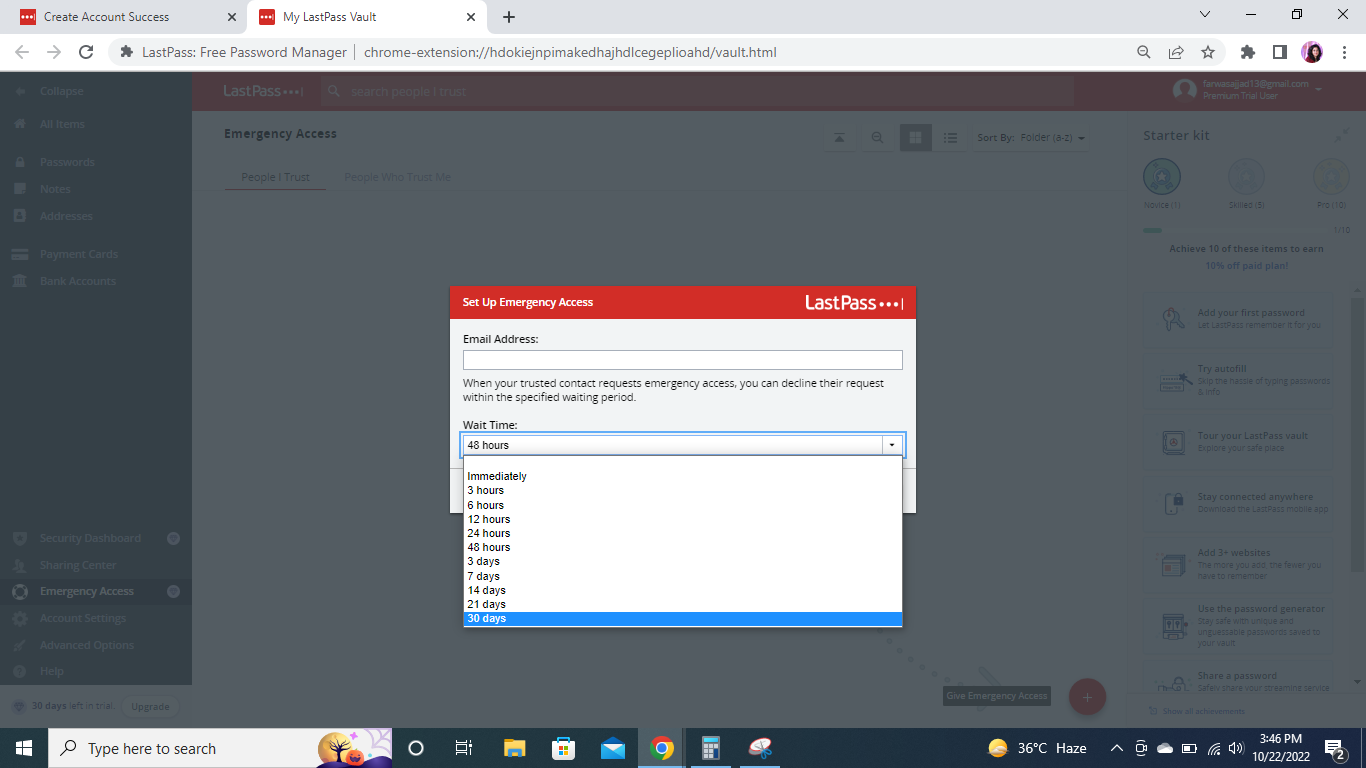Click the Upgrade button
Viewport: 1366px width, 768px height.
click(150, 706)
